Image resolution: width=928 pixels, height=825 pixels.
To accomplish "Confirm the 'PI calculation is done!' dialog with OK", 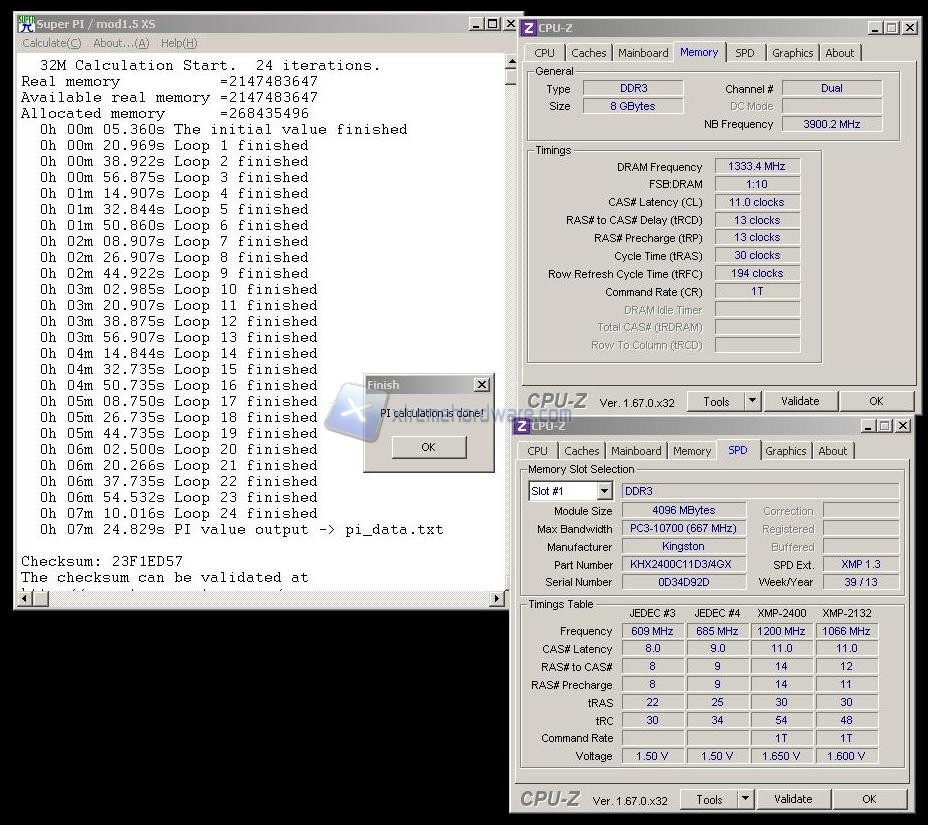I will pyautogui.click(x=428, y=447).
